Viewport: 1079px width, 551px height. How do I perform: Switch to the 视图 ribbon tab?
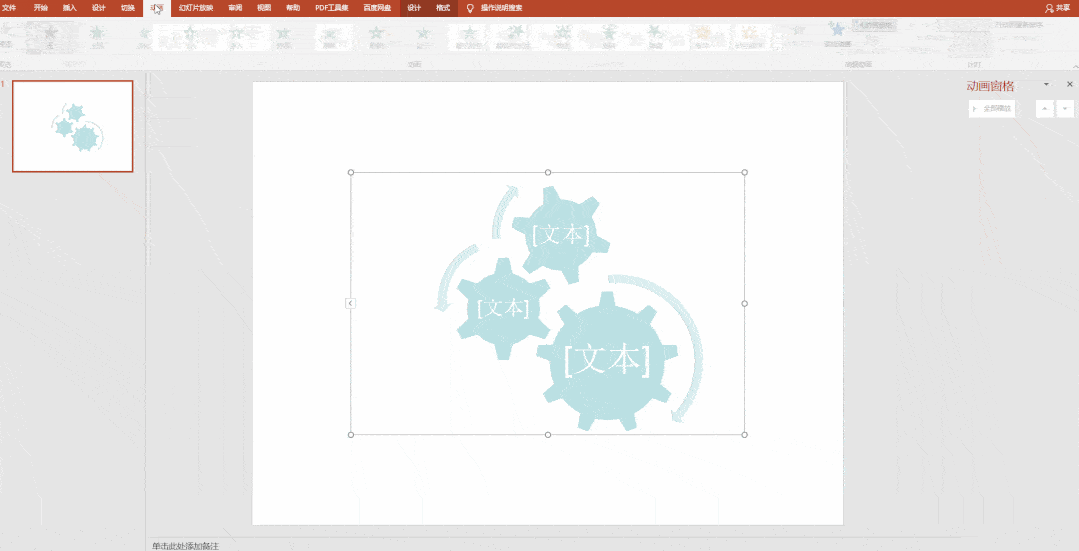click(264, 8)
